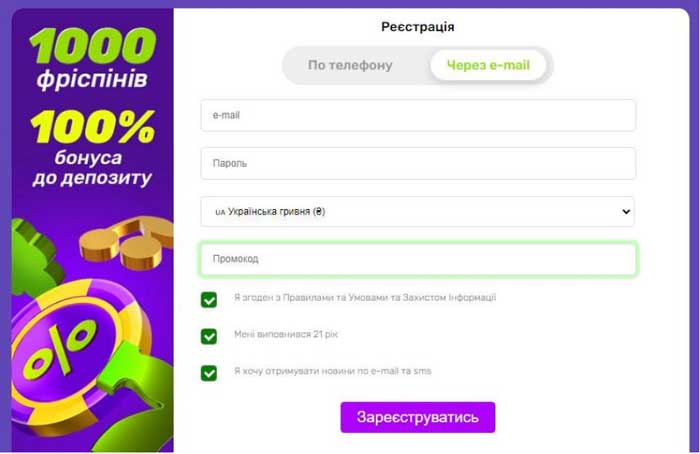
Task: Click the currency dropdown chevron arrow
Action: [626, 212]
